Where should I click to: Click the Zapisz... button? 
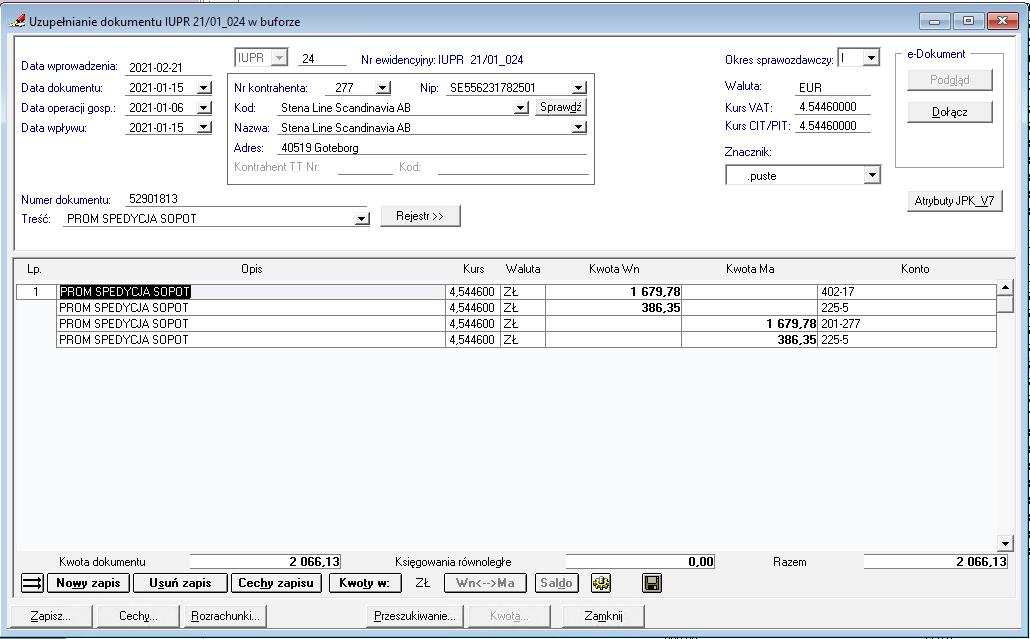click(x=50, y=616)
